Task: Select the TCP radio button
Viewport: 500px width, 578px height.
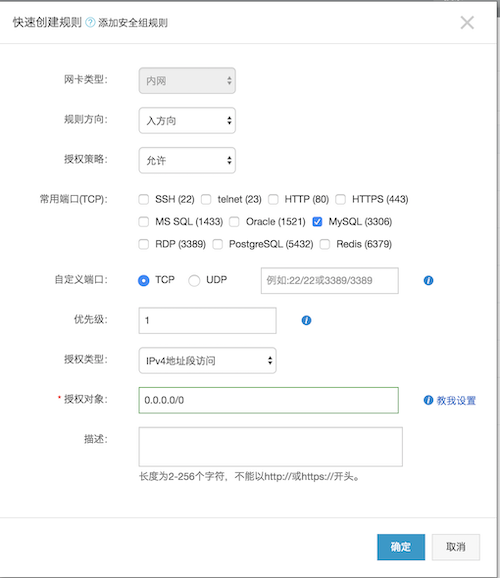Action: pos(143,281)
